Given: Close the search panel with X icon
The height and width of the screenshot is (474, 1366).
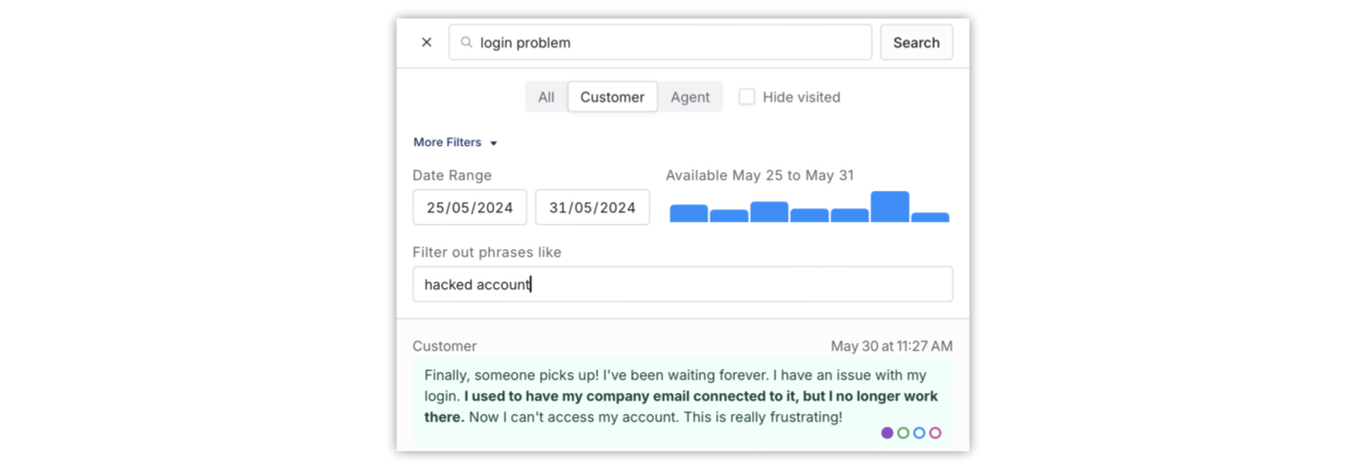Looking at the screenshot, I should 426,43.
